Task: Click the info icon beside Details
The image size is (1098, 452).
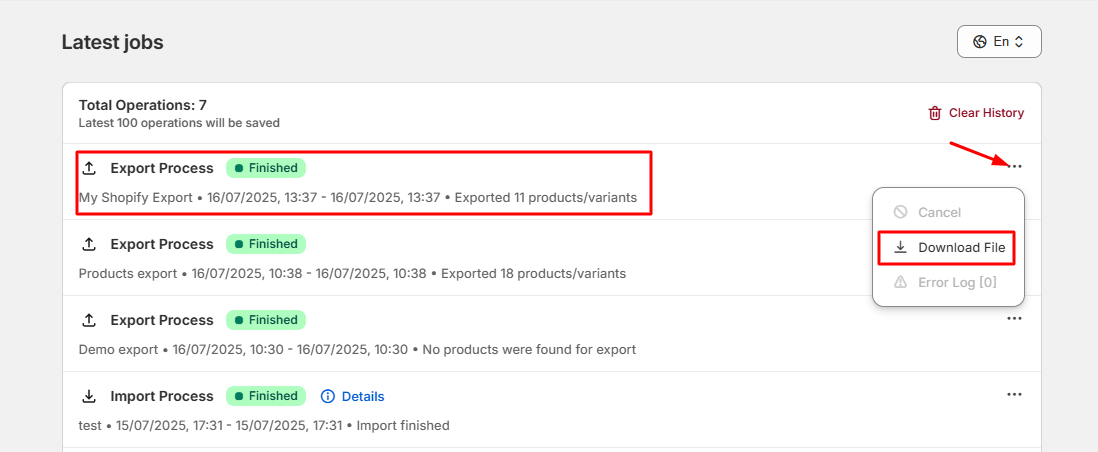Action: tap(328, 397)
